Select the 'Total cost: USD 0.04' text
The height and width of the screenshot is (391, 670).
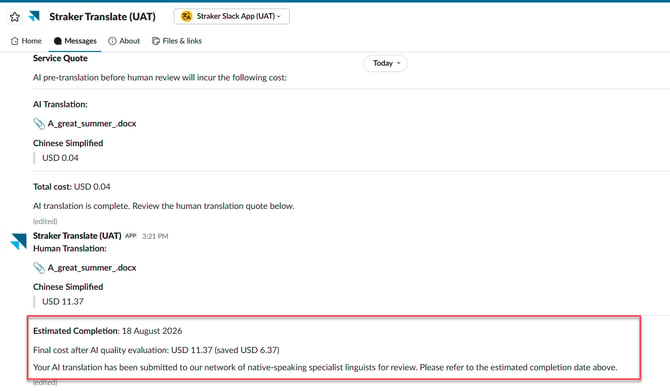pos(72,187)
